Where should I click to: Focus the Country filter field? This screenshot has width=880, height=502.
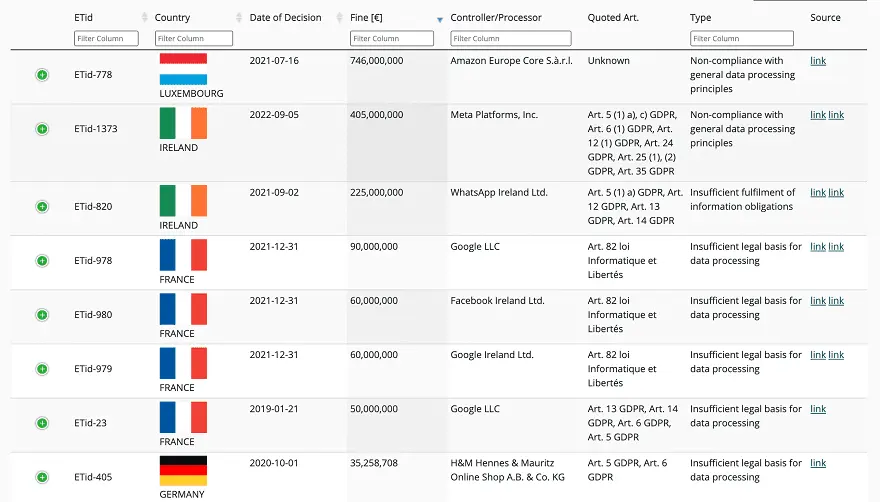tap(194, 38)
